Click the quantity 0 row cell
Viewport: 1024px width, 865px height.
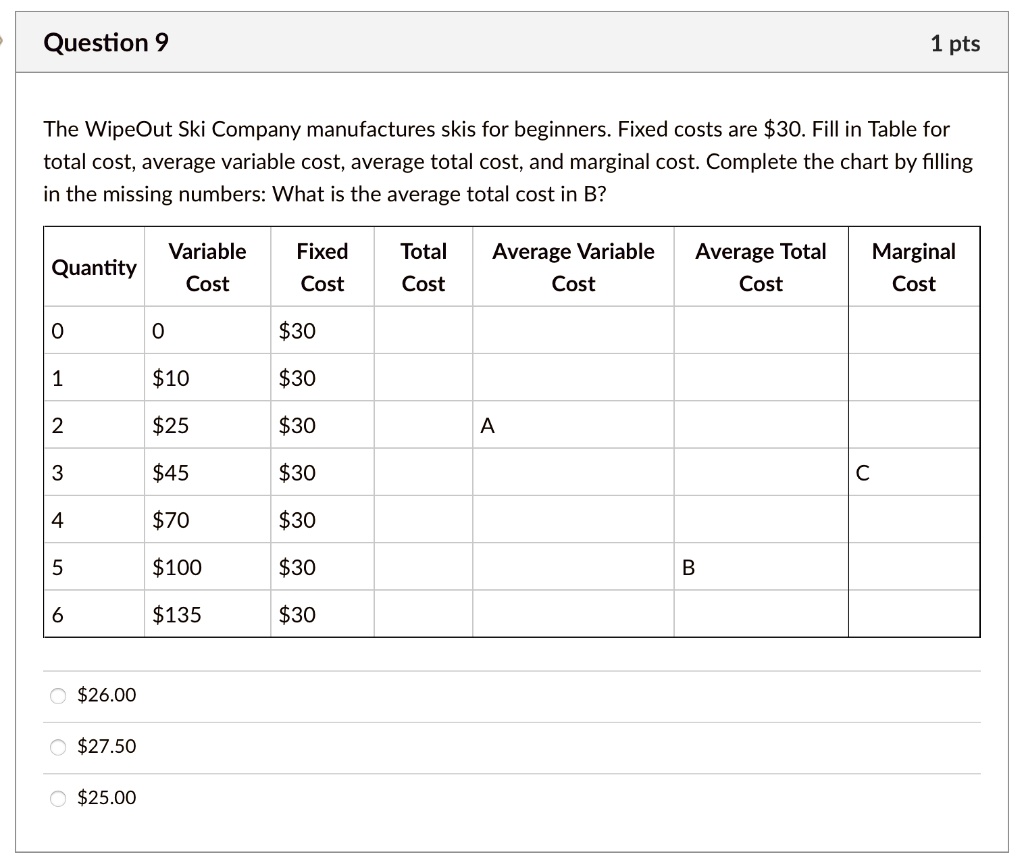pos(58,330)
